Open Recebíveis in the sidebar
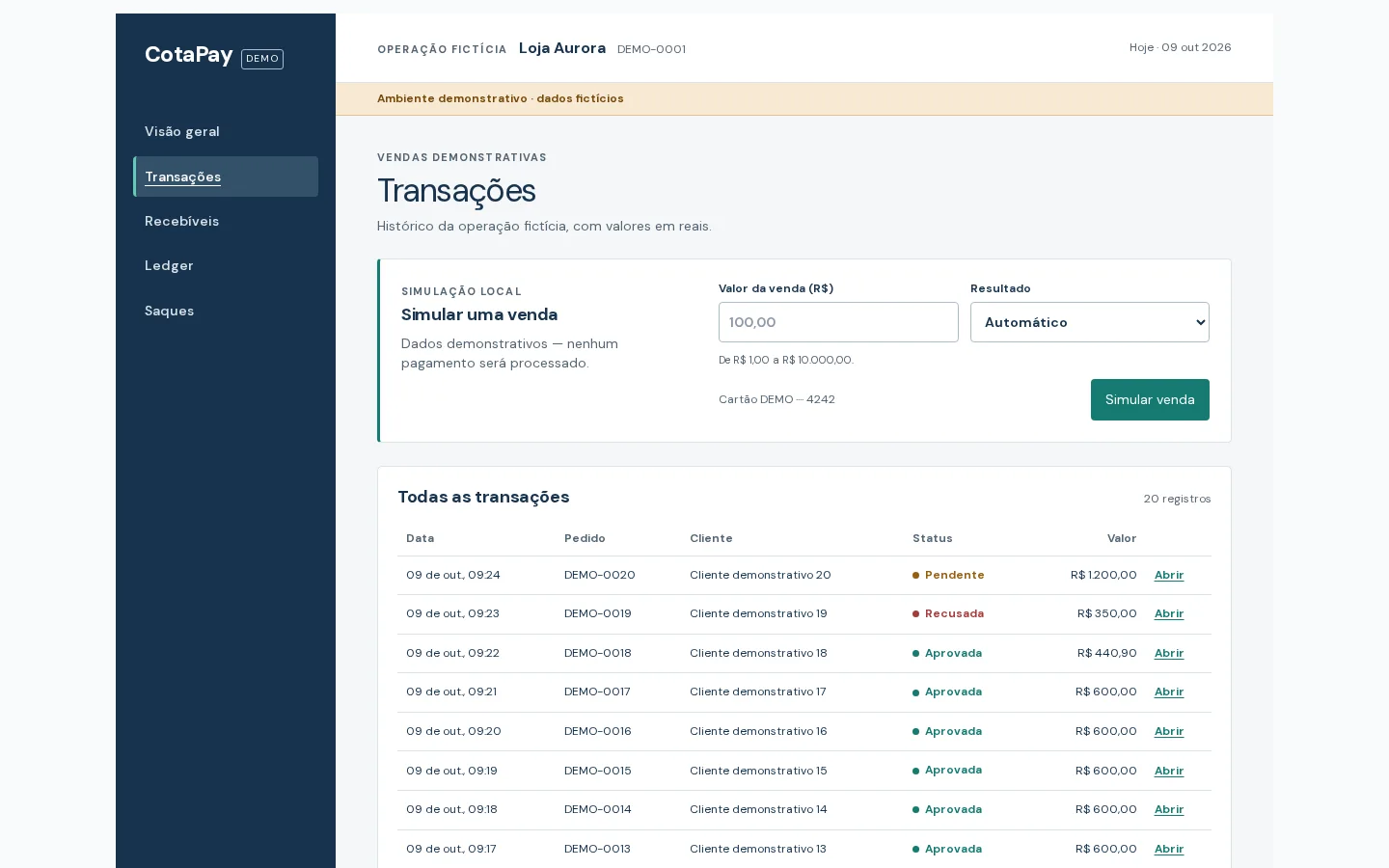1389x868 pixels. (181, 221)
